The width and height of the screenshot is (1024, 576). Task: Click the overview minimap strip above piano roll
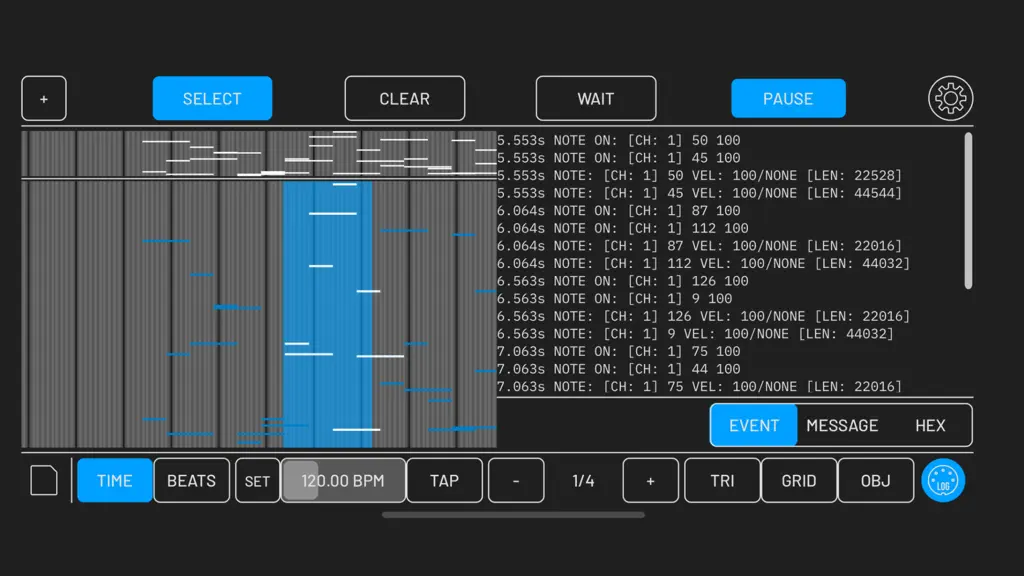259,154
